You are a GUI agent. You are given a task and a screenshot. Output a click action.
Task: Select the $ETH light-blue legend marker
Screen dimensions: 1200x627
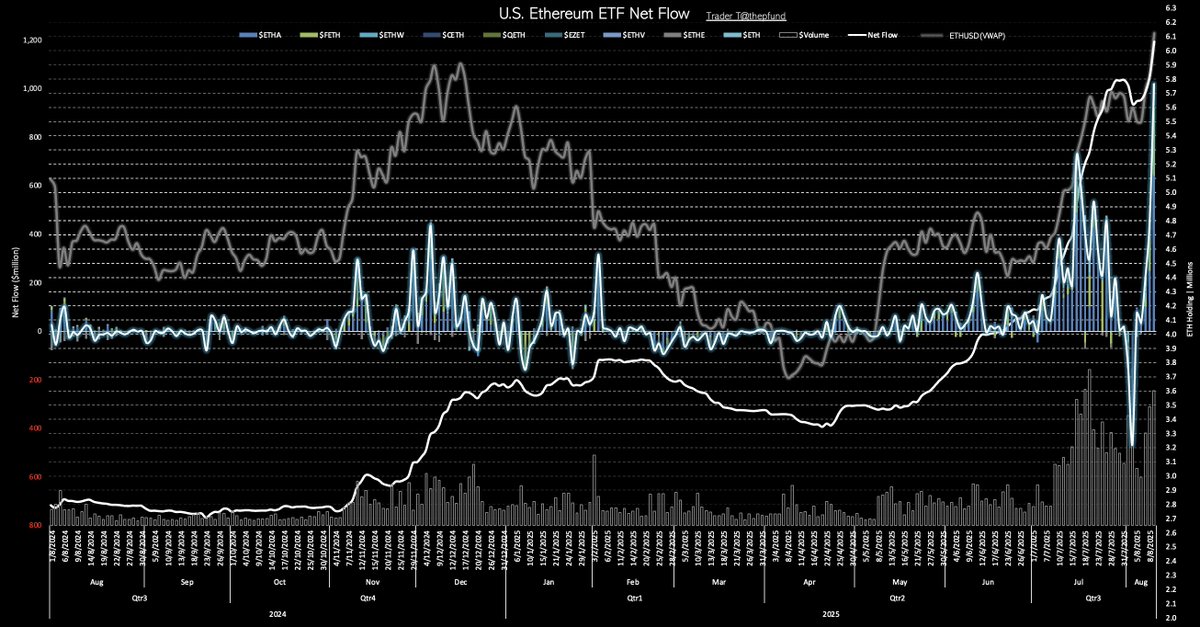[x=732, y=34]
